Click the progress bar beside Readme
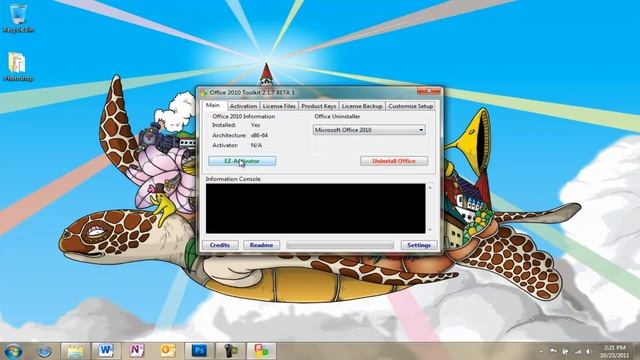 point(340,245)
